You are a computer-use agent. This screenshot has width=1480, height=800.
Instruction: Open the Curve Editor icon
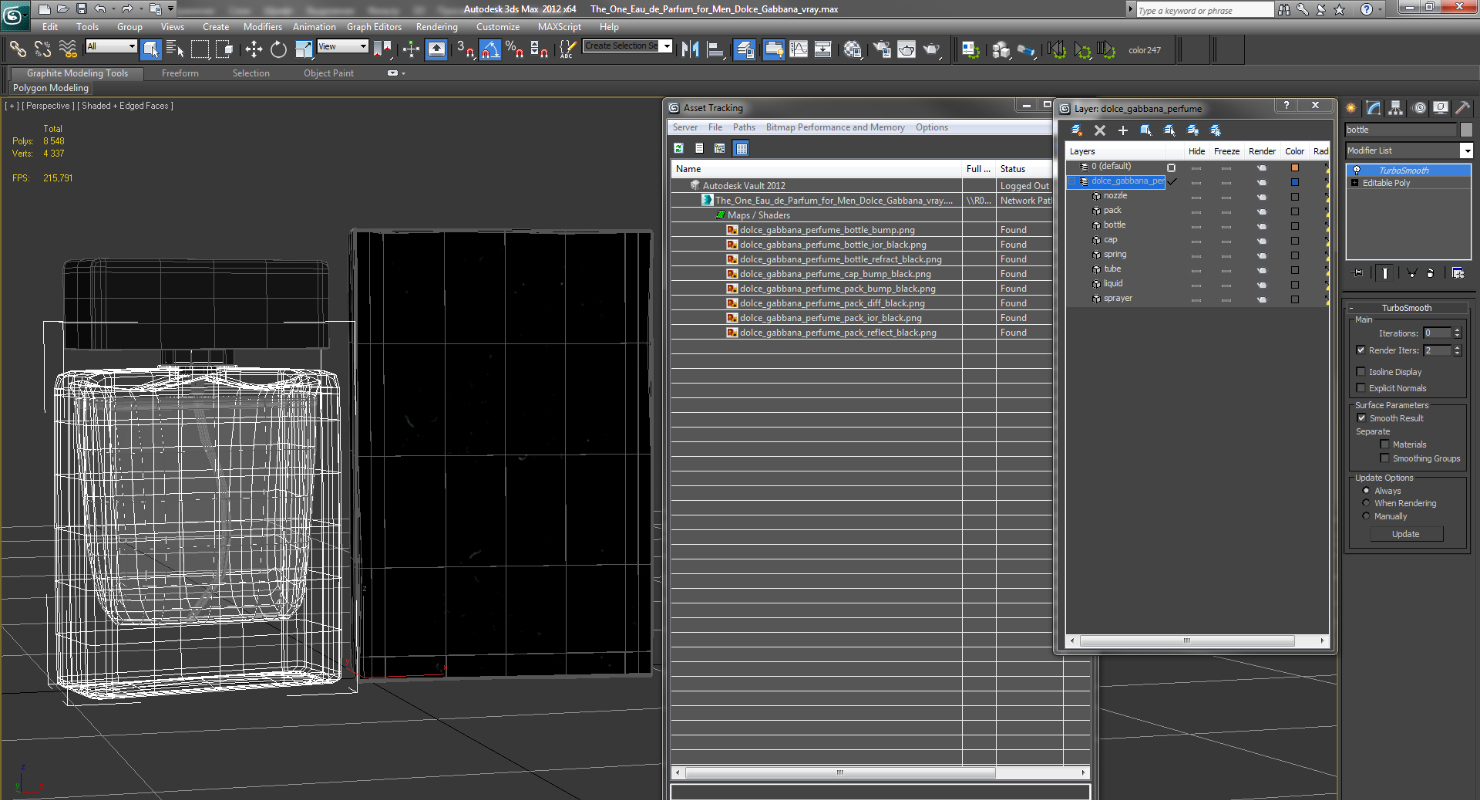click(799, 48)
